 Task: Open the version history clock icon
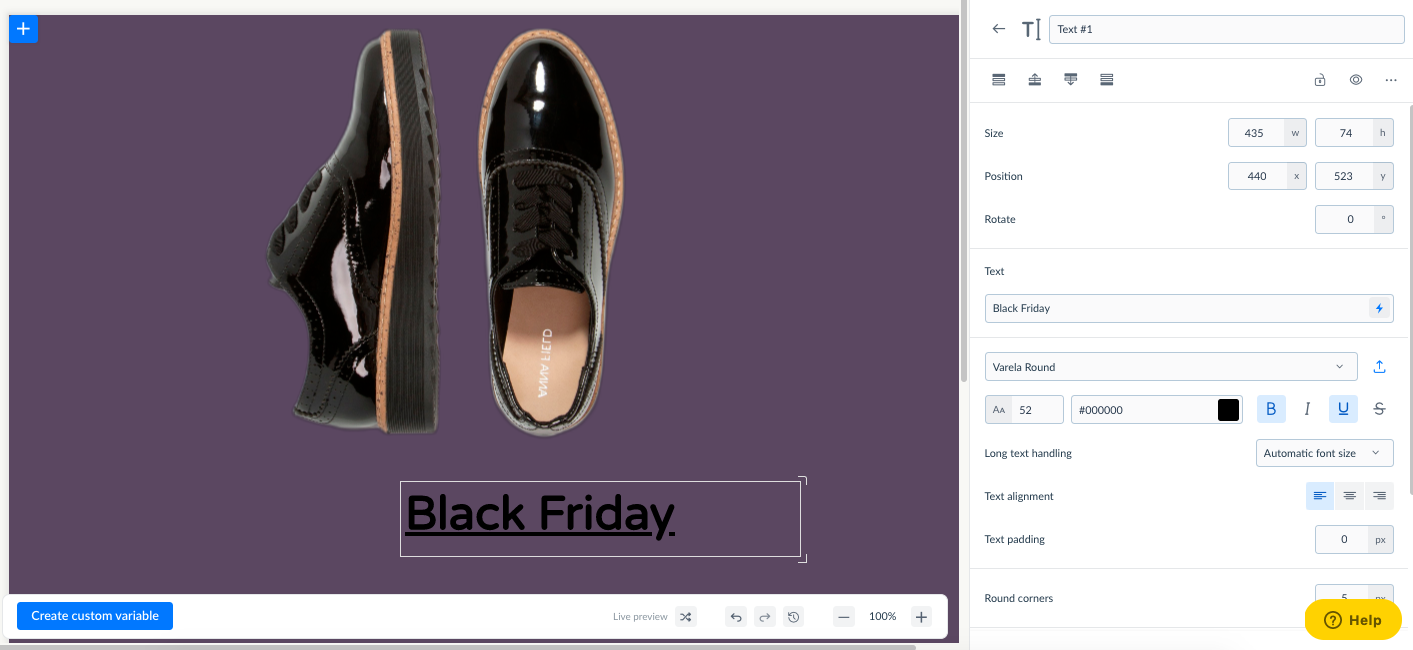(793, 617)
